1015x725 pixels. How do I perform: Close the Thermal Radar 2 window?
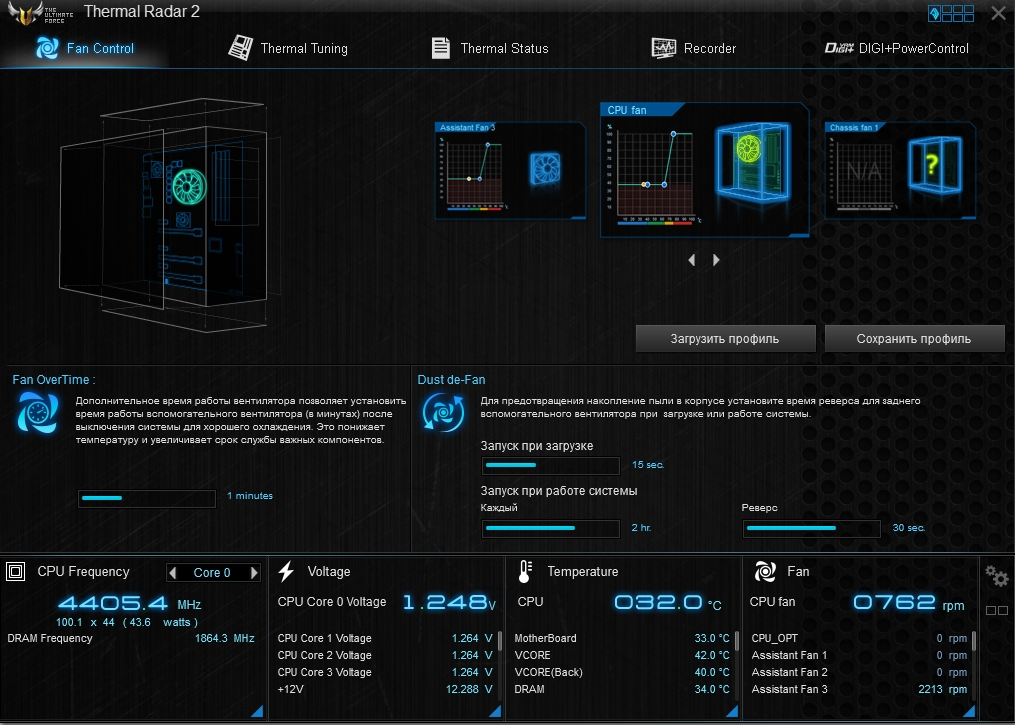[998, 13]
